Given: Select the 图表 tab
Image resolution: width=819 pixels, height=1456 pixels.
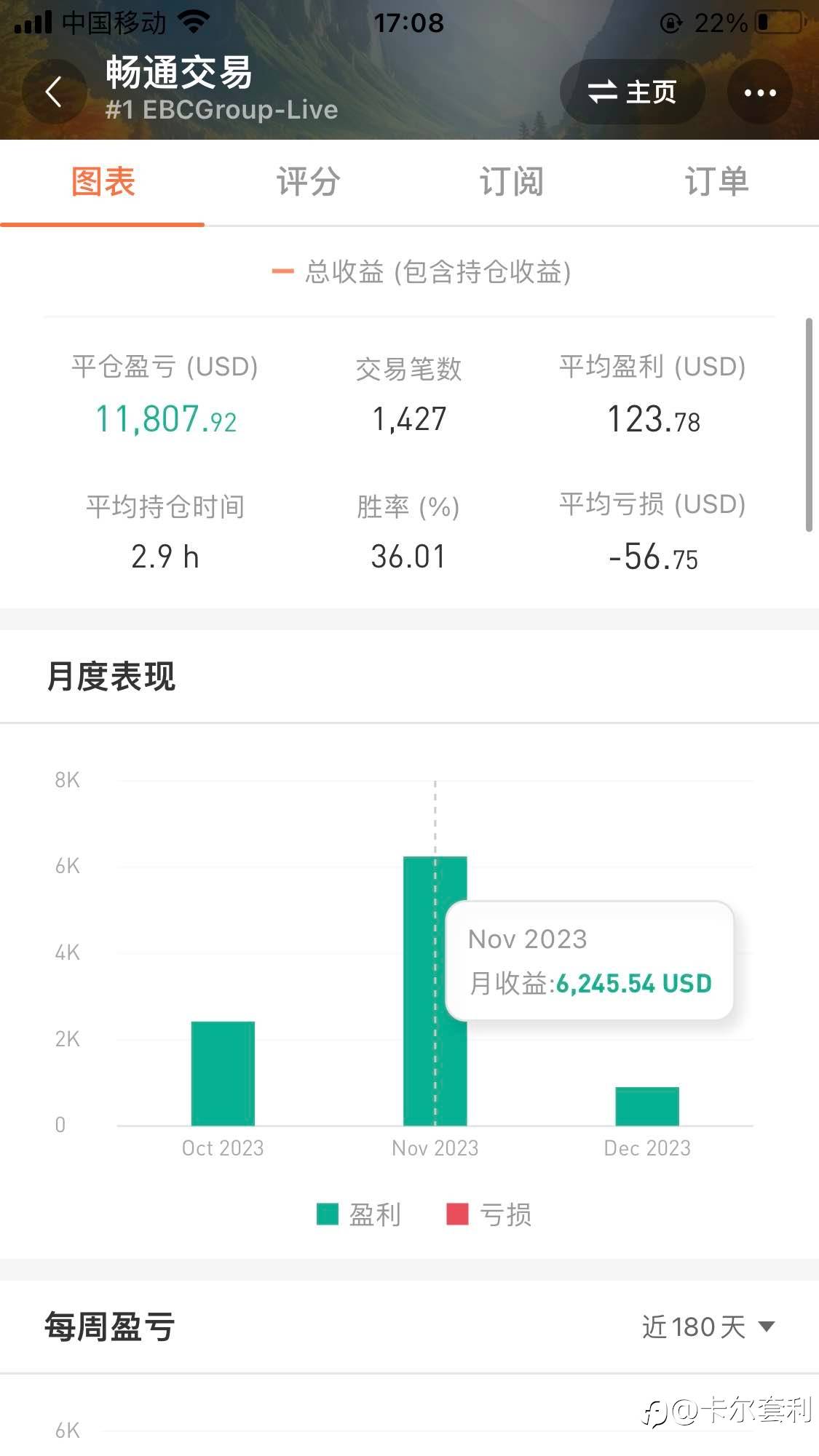Looking at the screenshot, I should tap(103, 182).
